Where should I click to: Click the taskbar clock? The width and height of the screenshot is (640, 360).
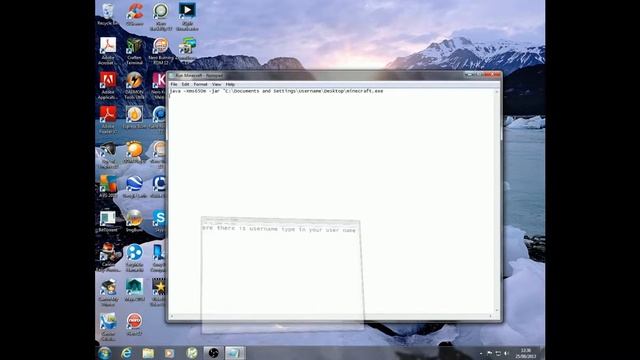(x=526, y=353)
